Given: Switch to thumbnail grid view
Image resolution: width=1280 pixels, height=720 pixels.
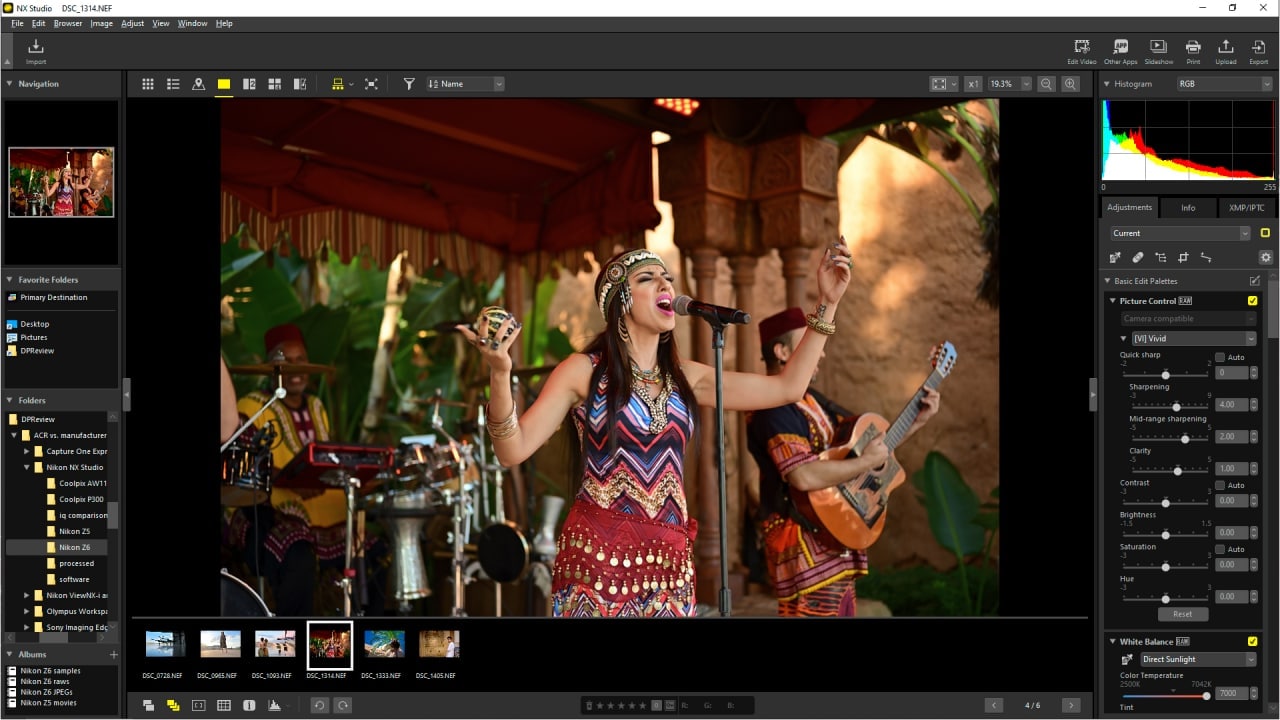Looking at the screenshot, I should (148, 84).
